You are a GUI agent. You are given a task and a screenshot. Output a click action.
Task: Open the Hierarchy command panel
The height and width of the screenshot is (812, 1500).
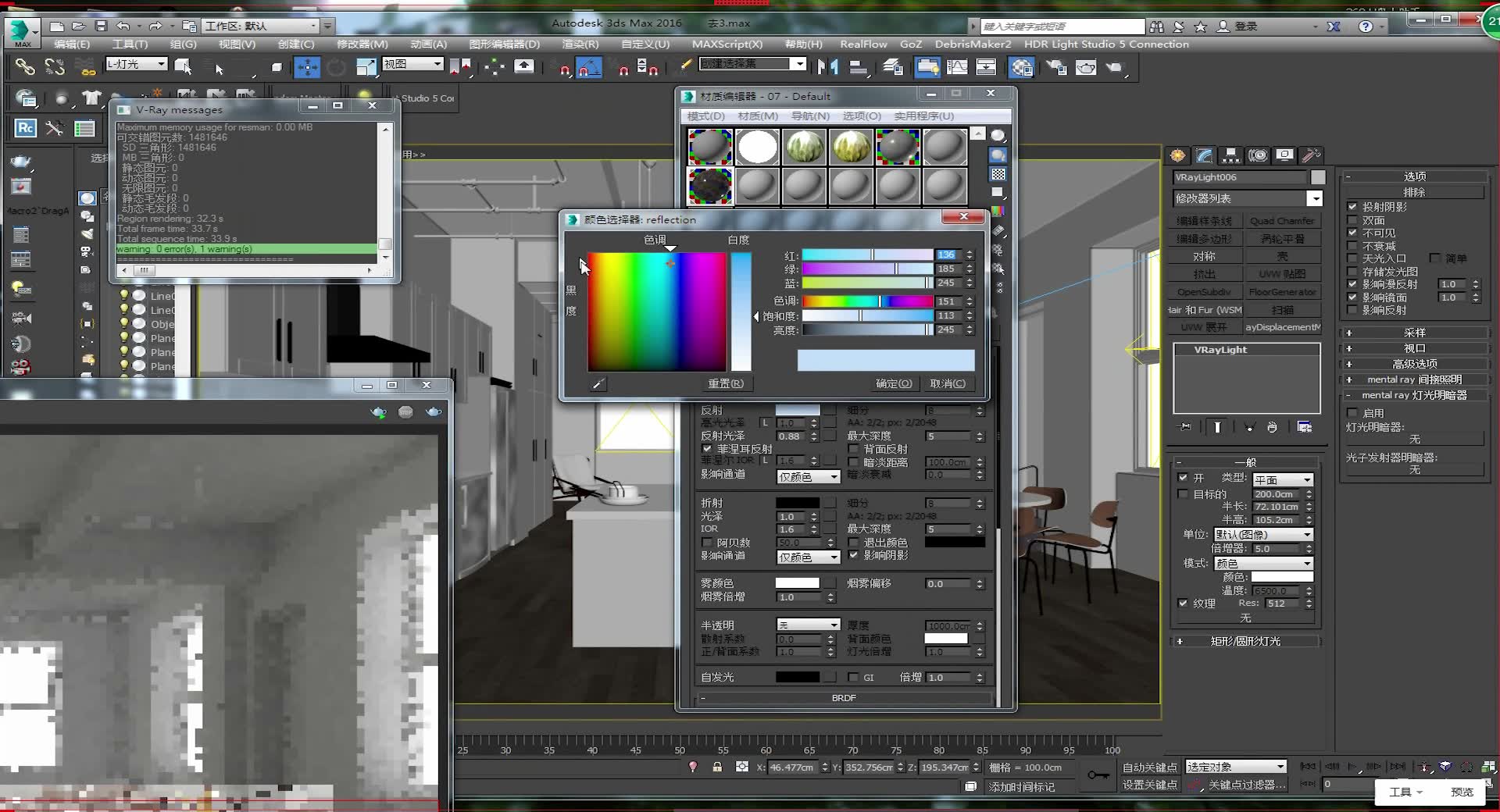click(x=1230, y=155)
